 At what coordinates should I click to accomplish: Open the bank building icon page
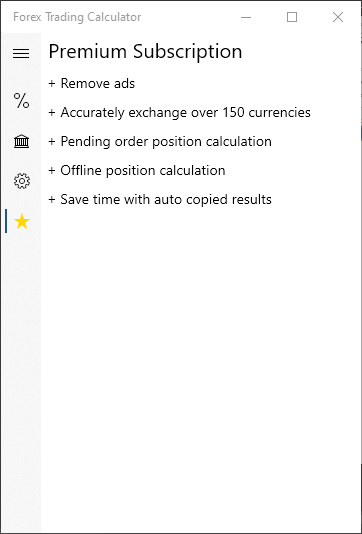pos(22,141)
